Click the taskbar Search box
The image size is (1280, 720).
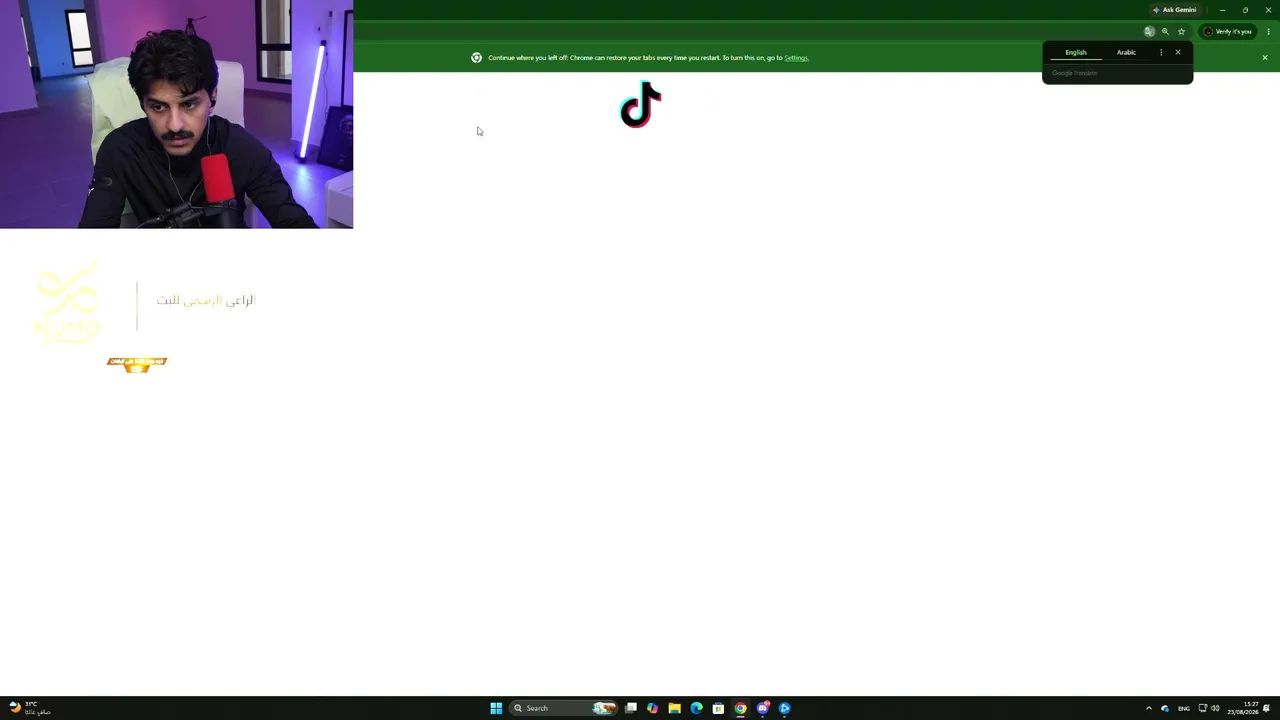[x=563, y=708]
